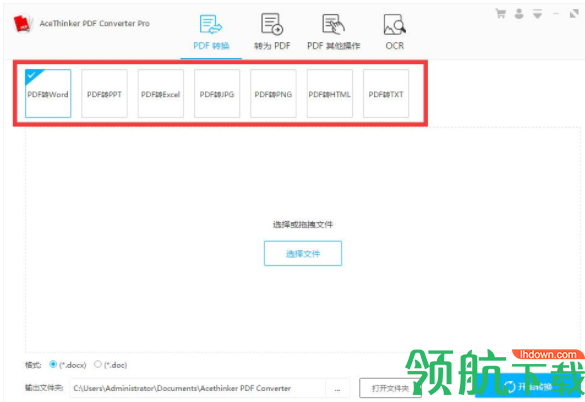Image resolution: width=585 pixels, height=402 pixels.
Task: Expand the title bar dropdown menu icon
Action: pos(537,14)
